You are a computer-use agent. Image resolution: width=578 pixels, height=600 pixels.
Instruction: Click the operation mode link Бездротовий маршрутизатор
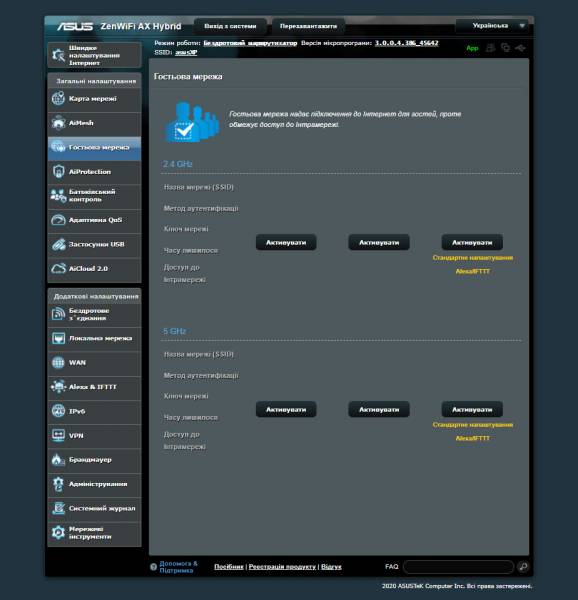point(250,43)
